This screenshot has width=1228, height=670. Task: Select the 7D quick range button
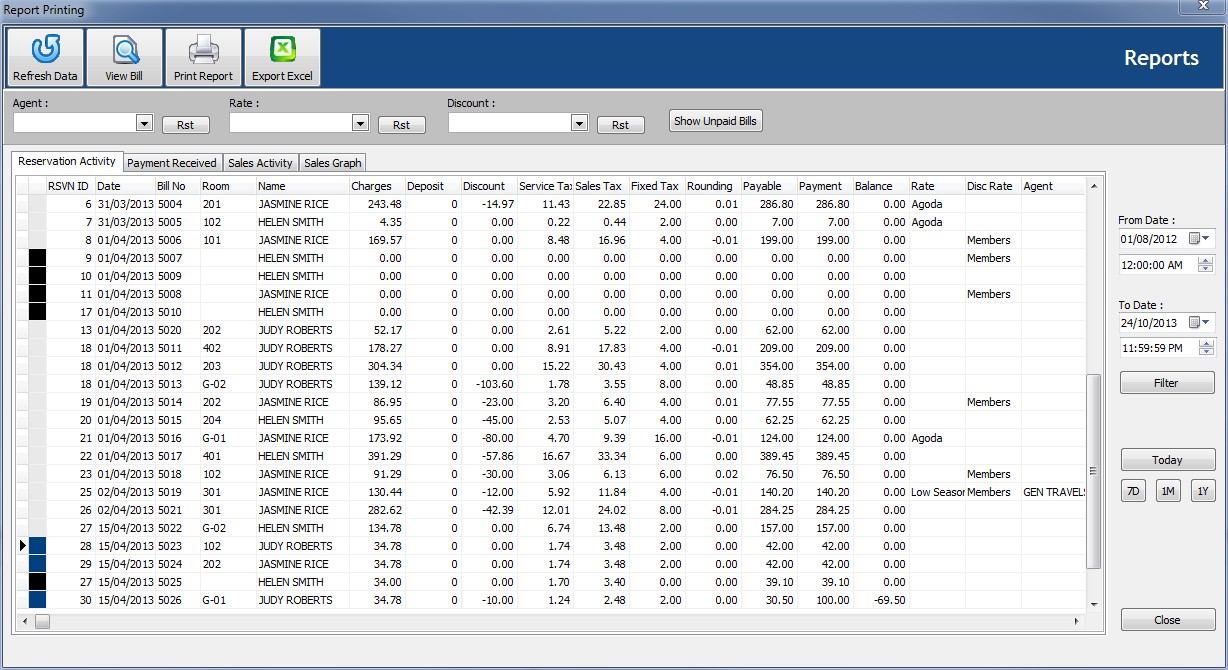(1133, 491)
